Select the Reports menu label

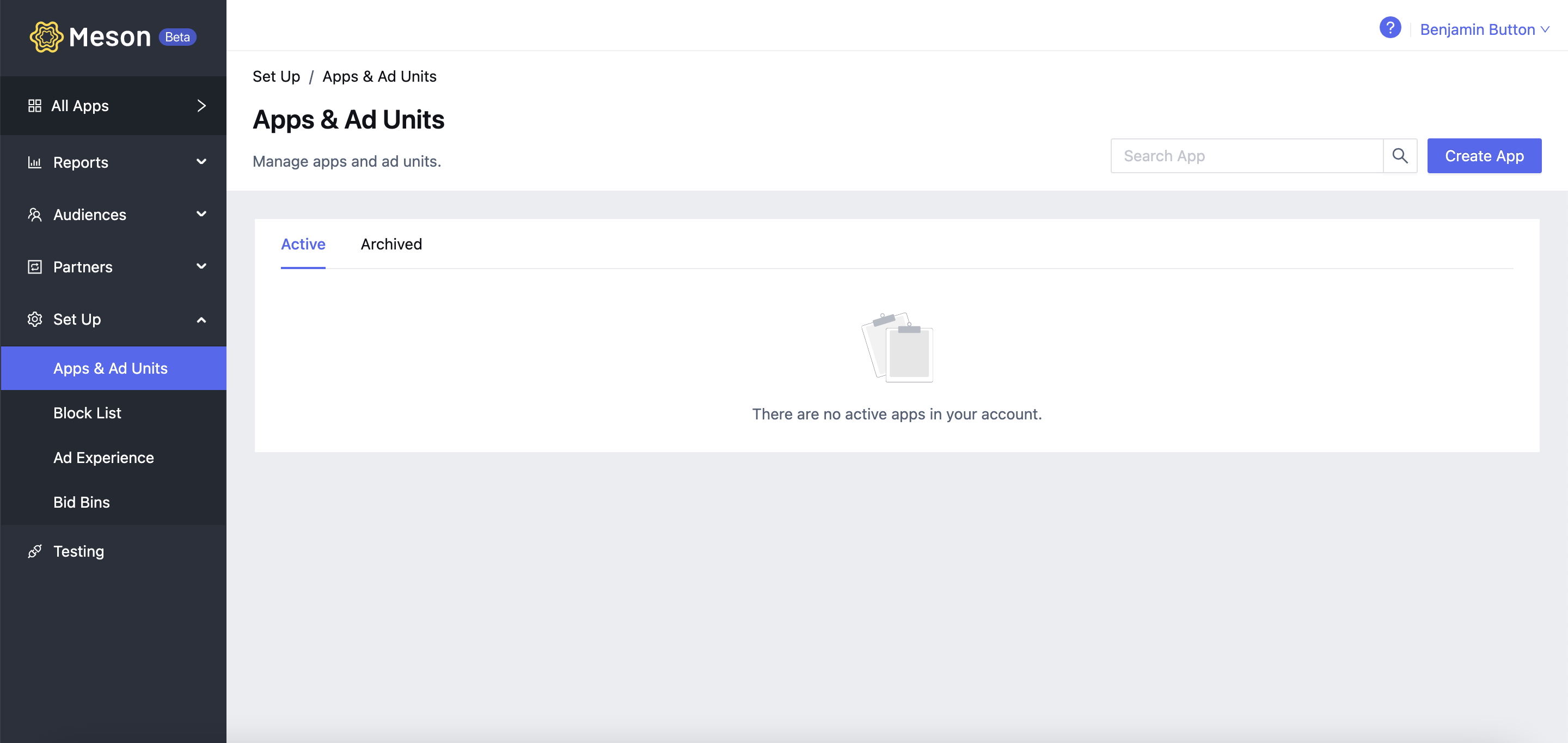coord(81,163)
